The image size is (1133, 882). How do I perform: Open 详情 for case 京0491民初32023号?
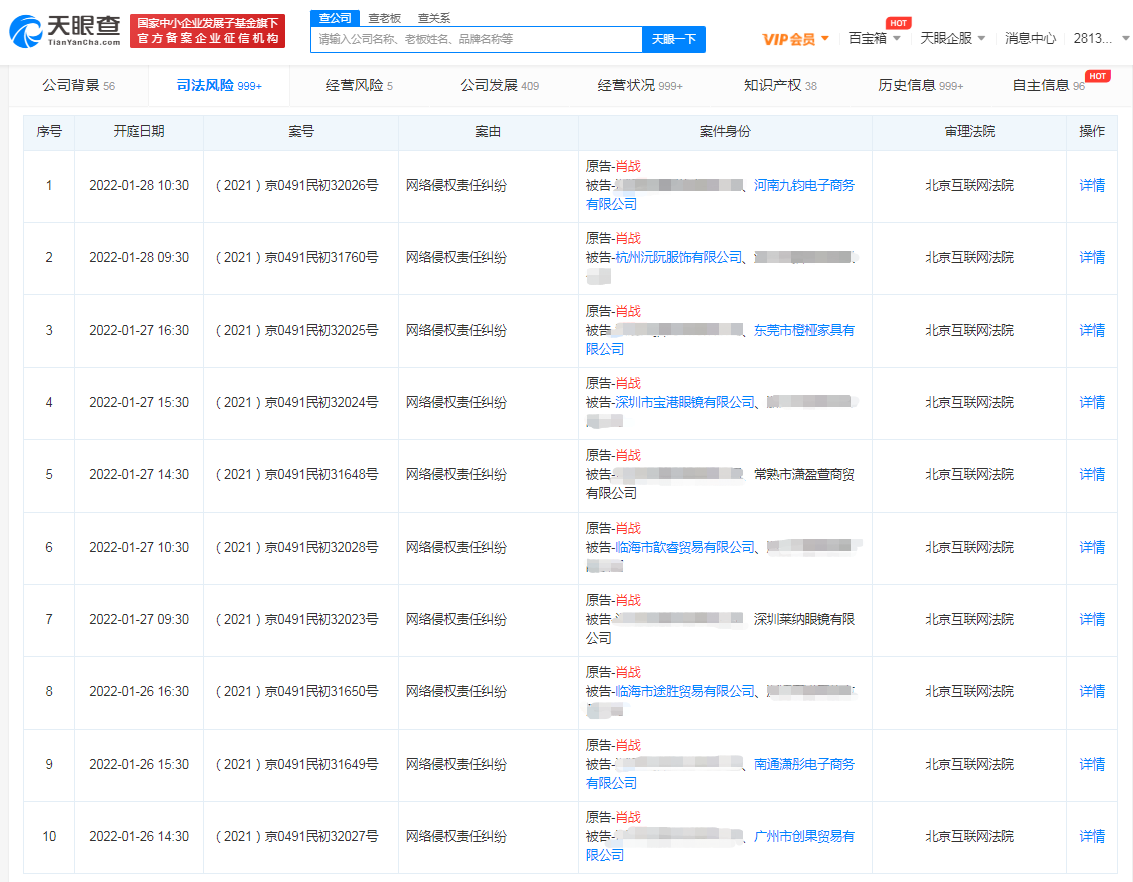pos(1092,619)
